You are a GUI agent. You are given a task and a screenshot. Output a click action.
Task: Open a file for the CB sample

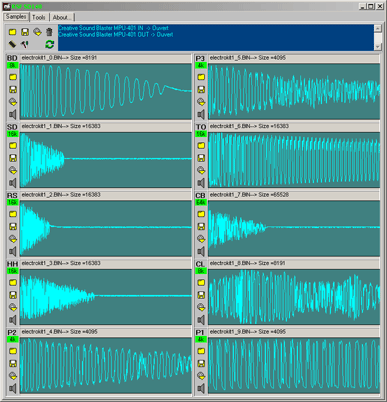coord(201,214)
